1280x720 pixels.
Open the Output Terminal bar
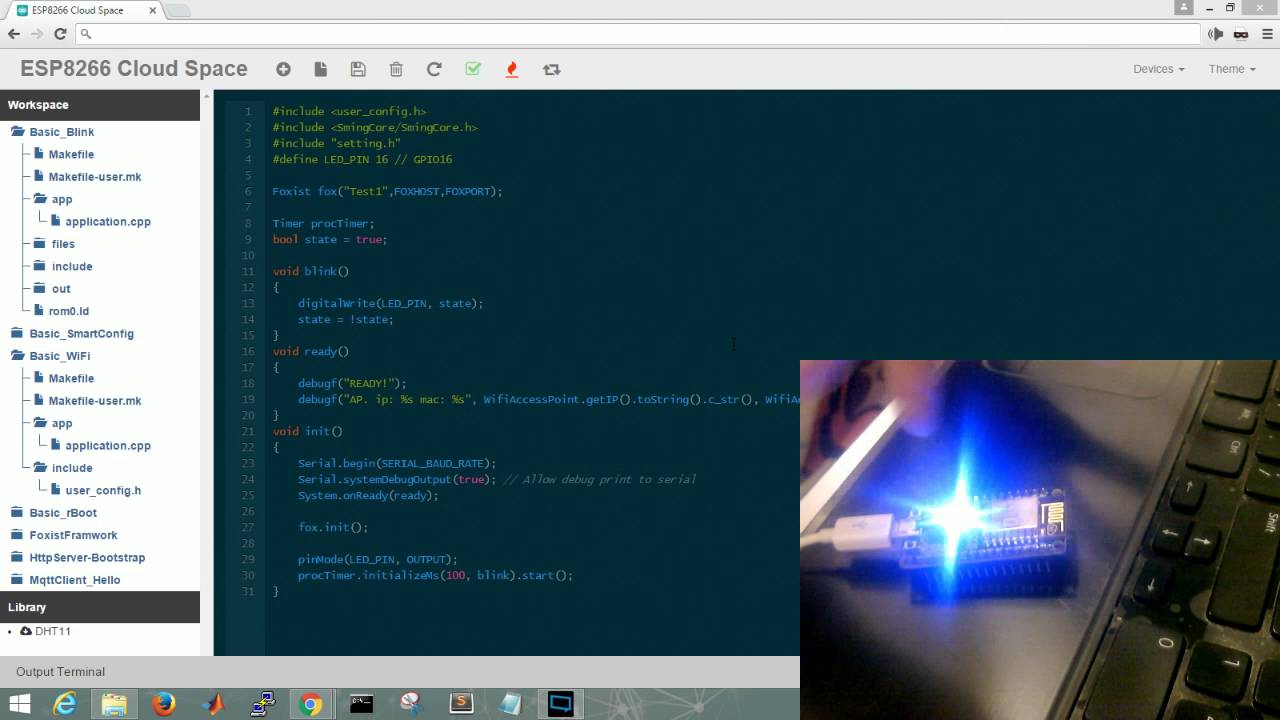[x=400, y=672]
